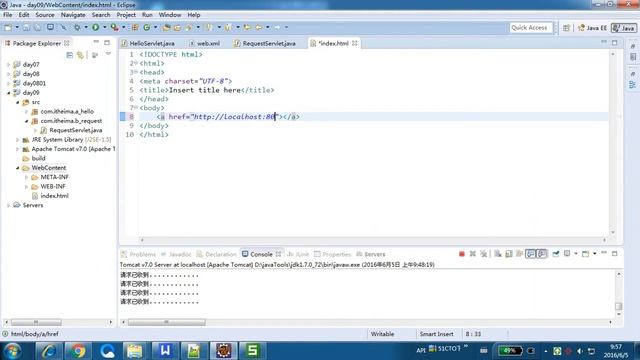The height and width of the screenshot is (360, 640).
Task: Open the Problems view tab
Action: 138,254
